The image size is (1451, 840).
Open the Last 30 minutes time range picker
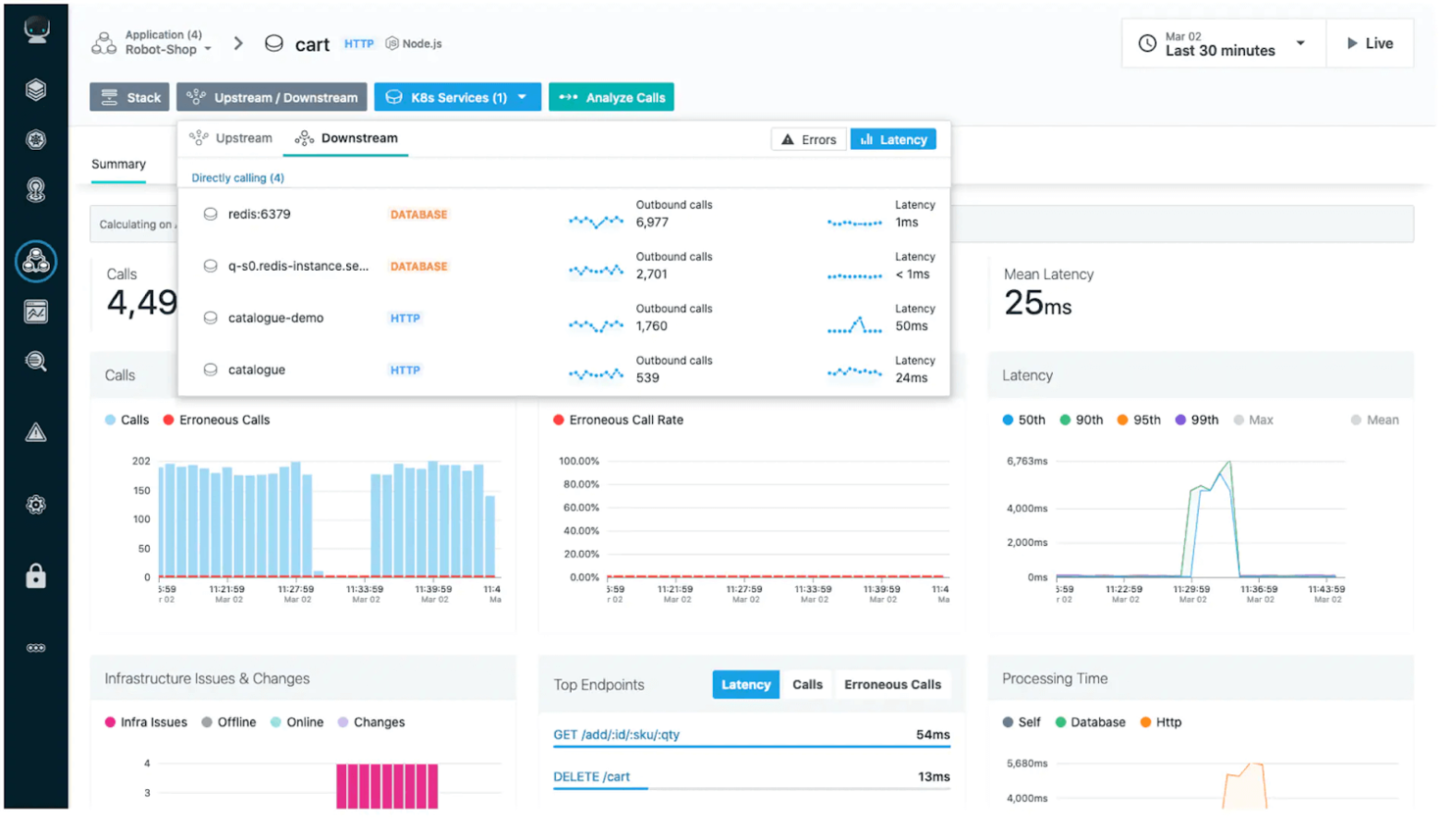[x=1222, y=43]
